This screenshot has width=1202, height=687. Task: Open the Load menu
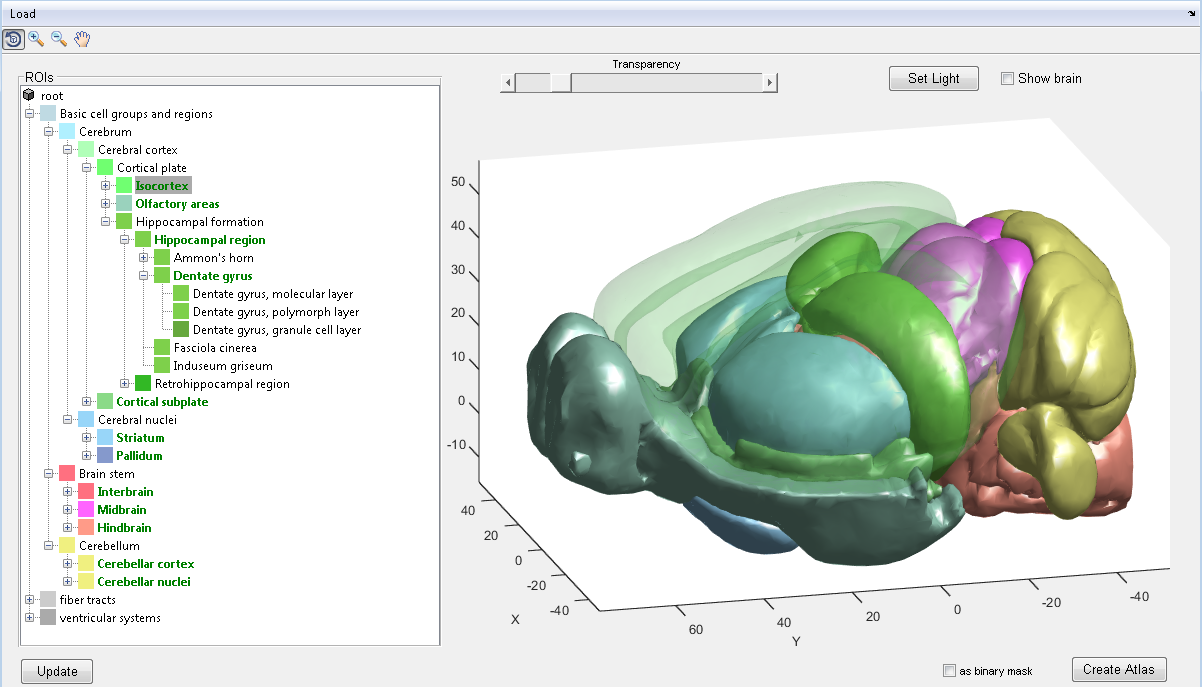pyautogui.click(x=23, y=14)
